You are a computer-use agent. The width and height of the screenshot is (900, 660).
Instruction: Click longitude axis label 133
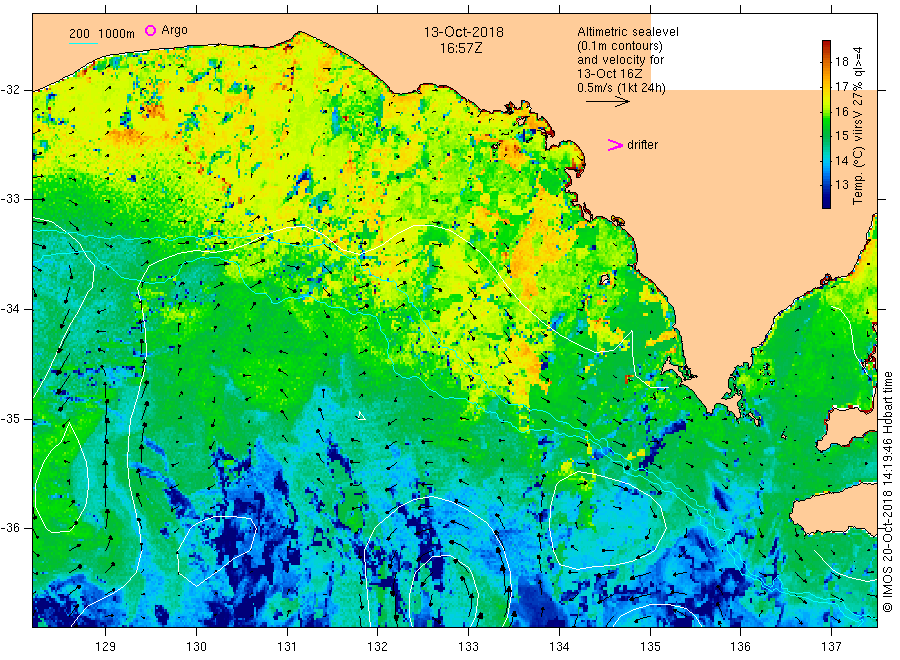[468, 647]
